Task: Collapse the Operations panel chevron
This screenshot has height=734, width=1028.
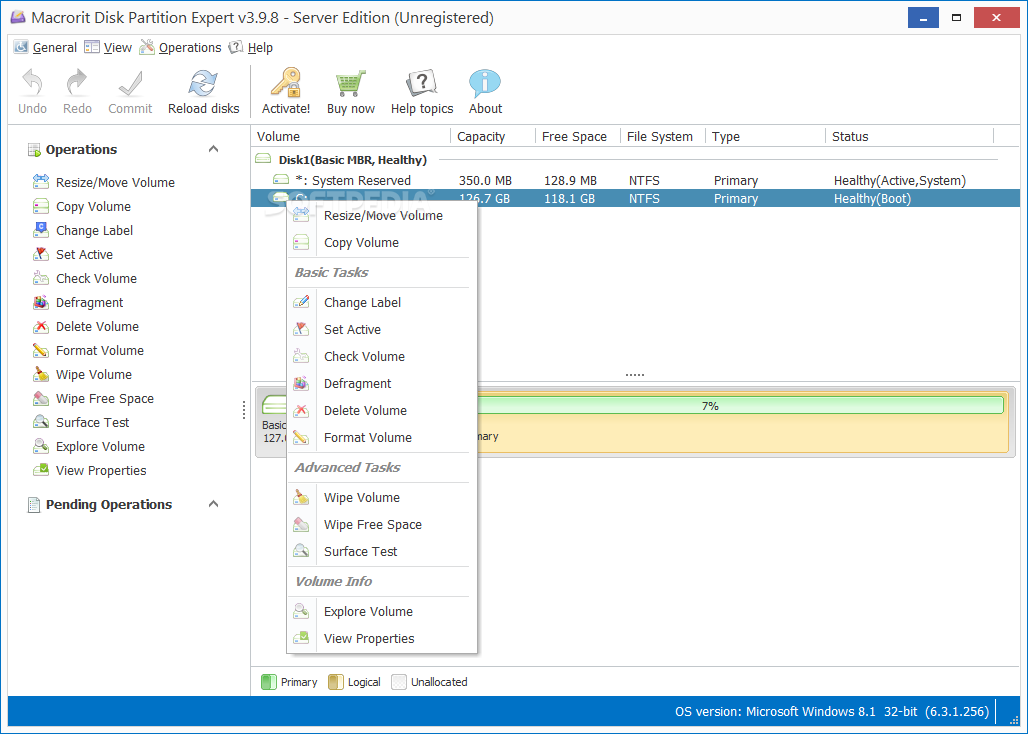Action: pos(213,149)
